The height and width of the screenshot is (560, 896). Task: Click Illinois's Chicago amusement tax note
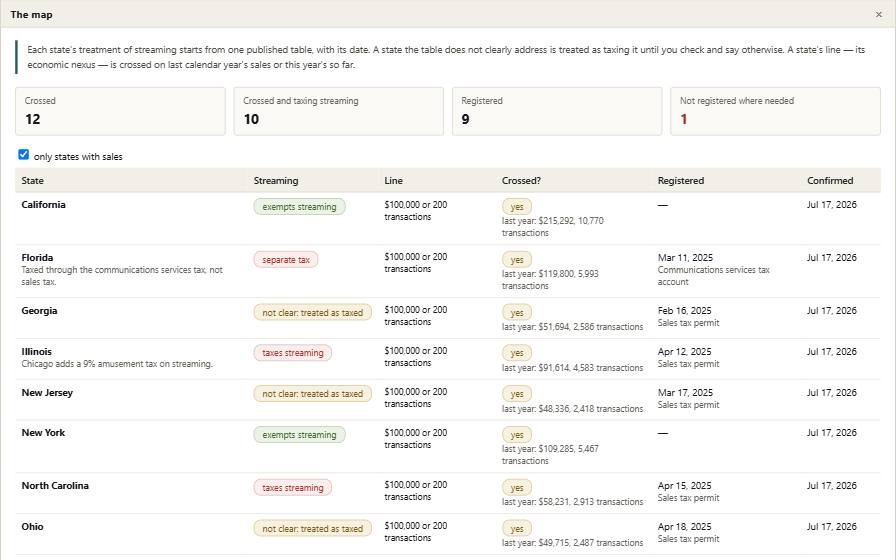[x=117, y=364]
